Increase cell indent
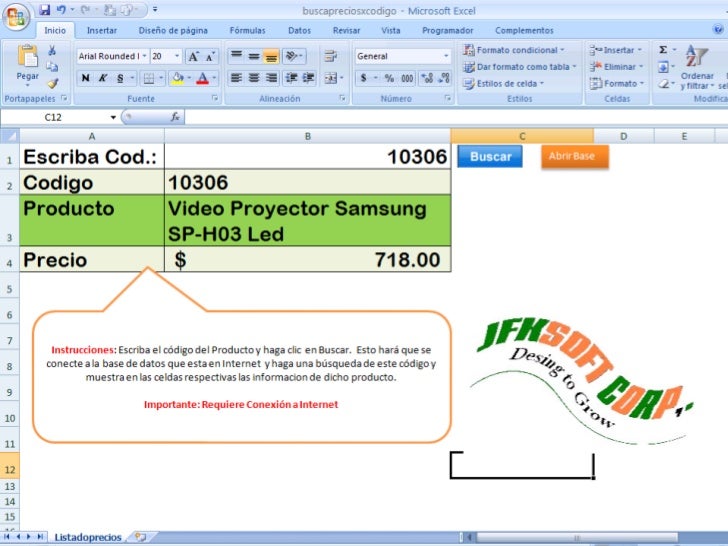 309,78
